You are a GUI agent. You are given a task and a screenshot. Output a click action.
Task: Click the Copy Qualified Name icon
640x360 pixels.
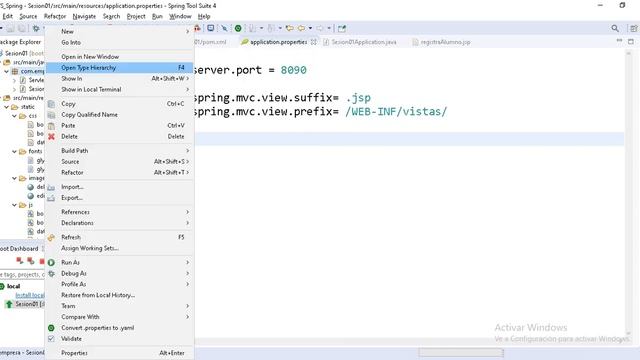[51, 115]
